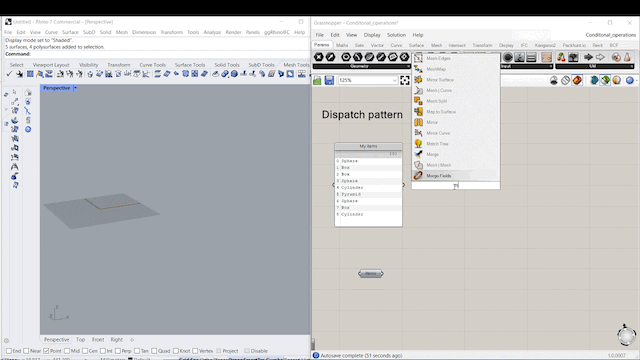Image resolution: width=640 pixels, height=360 pixels.
Task: Enable the Quad osnap checkbox
Action: (x=154, y=351)
